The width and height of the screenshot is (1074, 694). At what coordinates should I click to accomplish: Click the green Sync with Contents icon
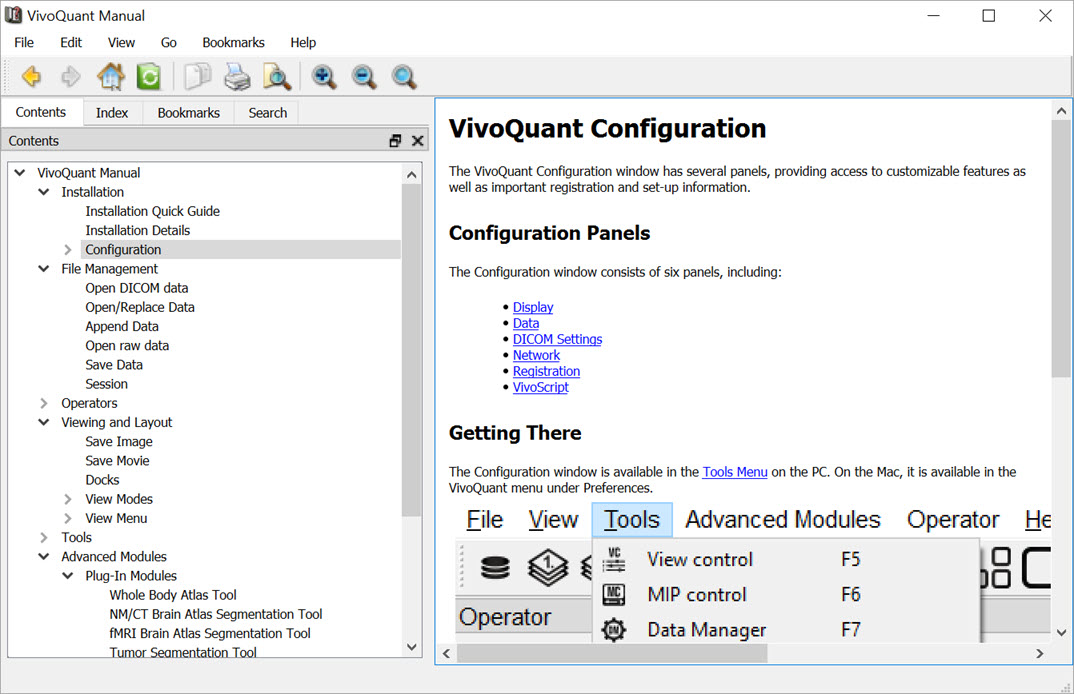point(148,77)
